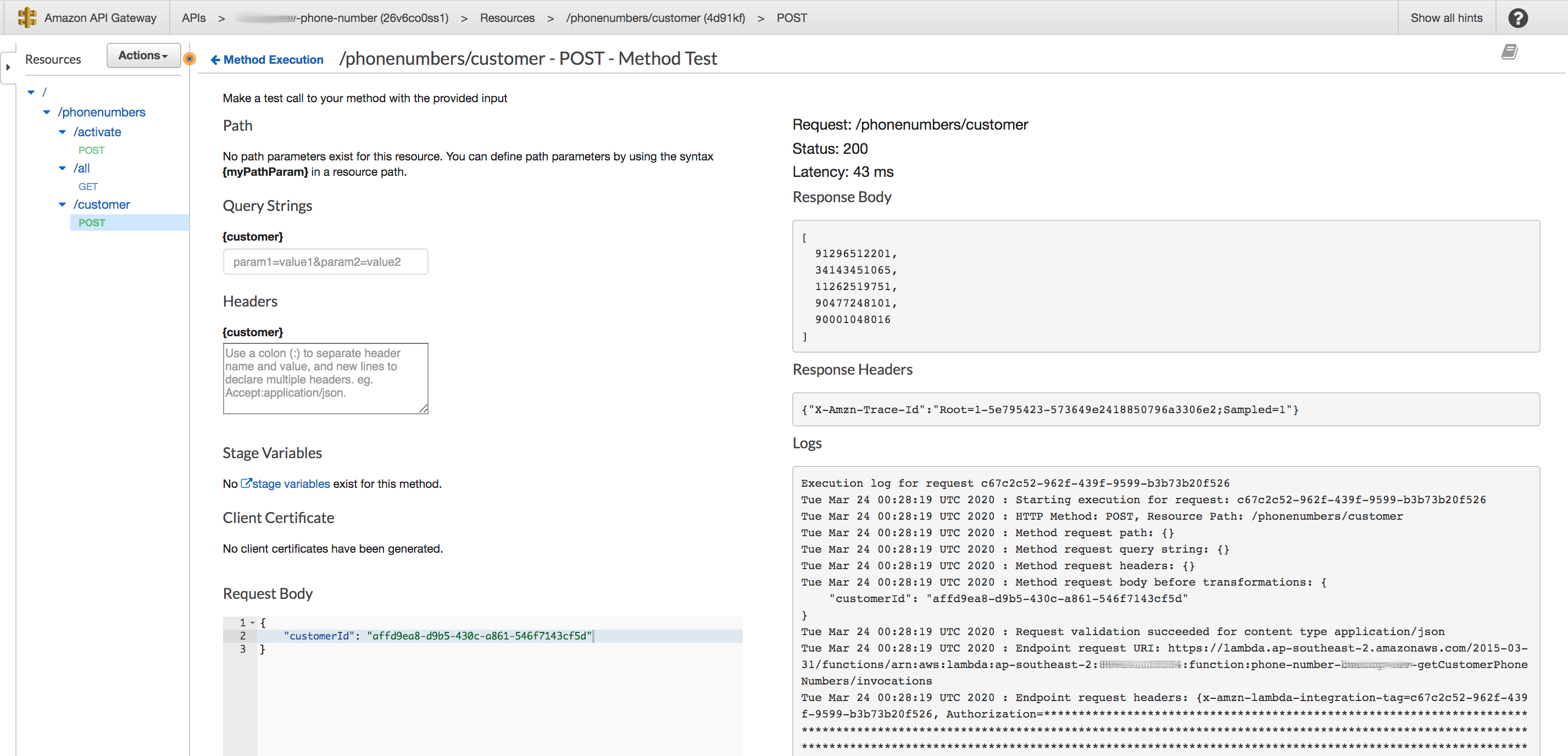This screenshot has height=756, width=1568.
Task: Click the external-link icon beside stage variables
Action: tap(246, 483)
